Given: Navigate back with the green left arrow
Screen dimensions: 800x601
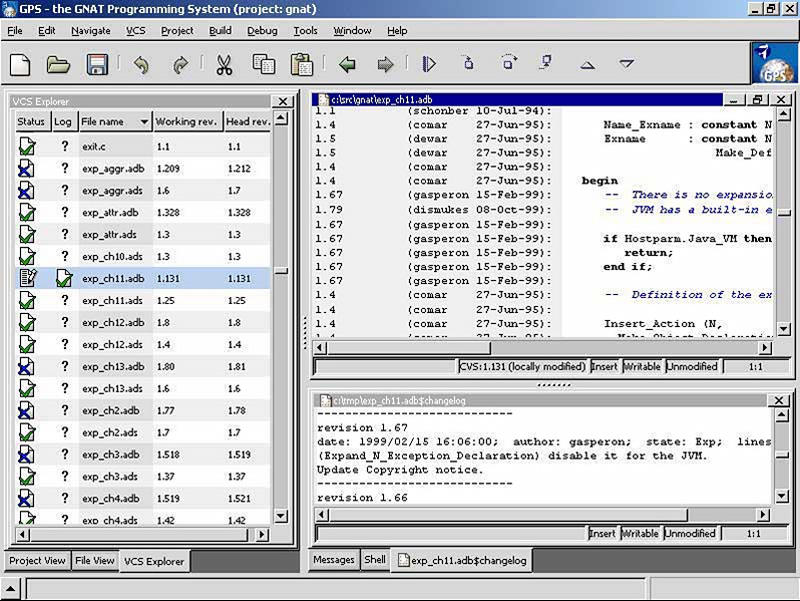Looking at the screenshot, I should coord(347,65).
